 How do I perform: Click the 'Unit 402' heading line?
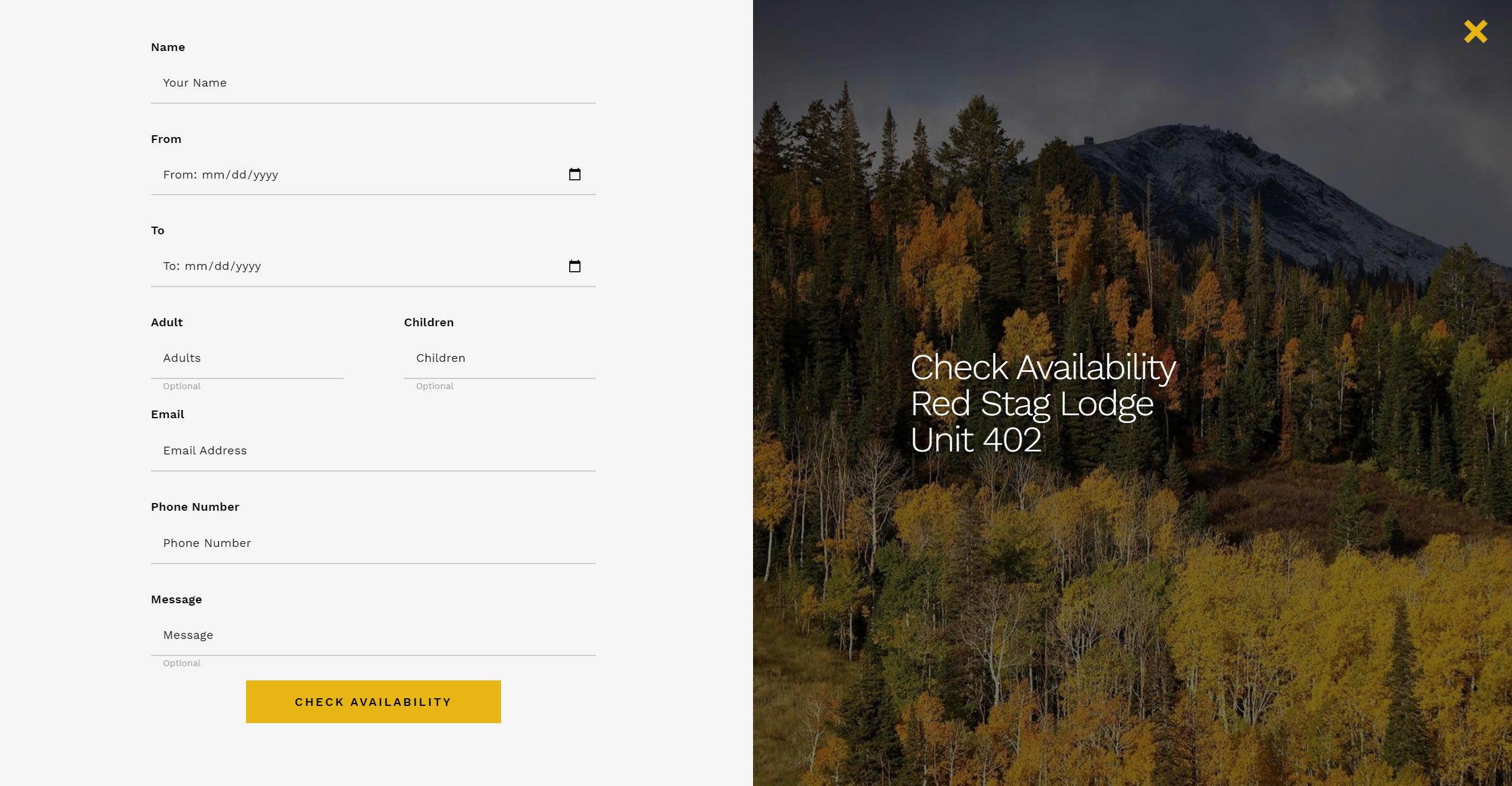pos(975,440)
